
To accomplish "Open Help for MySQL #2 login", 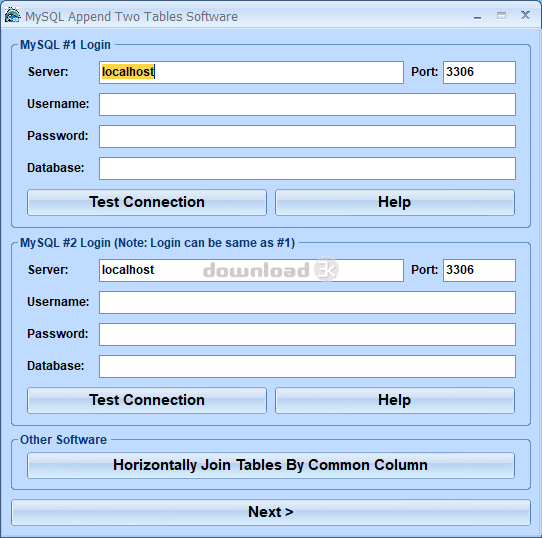I will tap(395, 400).
